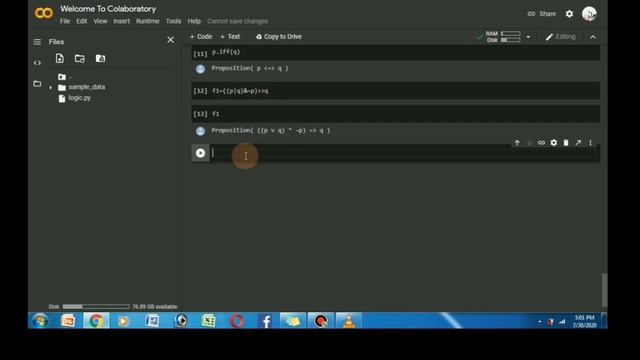Image resolution: width=640 pixels, height=360 pixels.
Task: Click Copy to Drive
Action: (x=279, y=37)
